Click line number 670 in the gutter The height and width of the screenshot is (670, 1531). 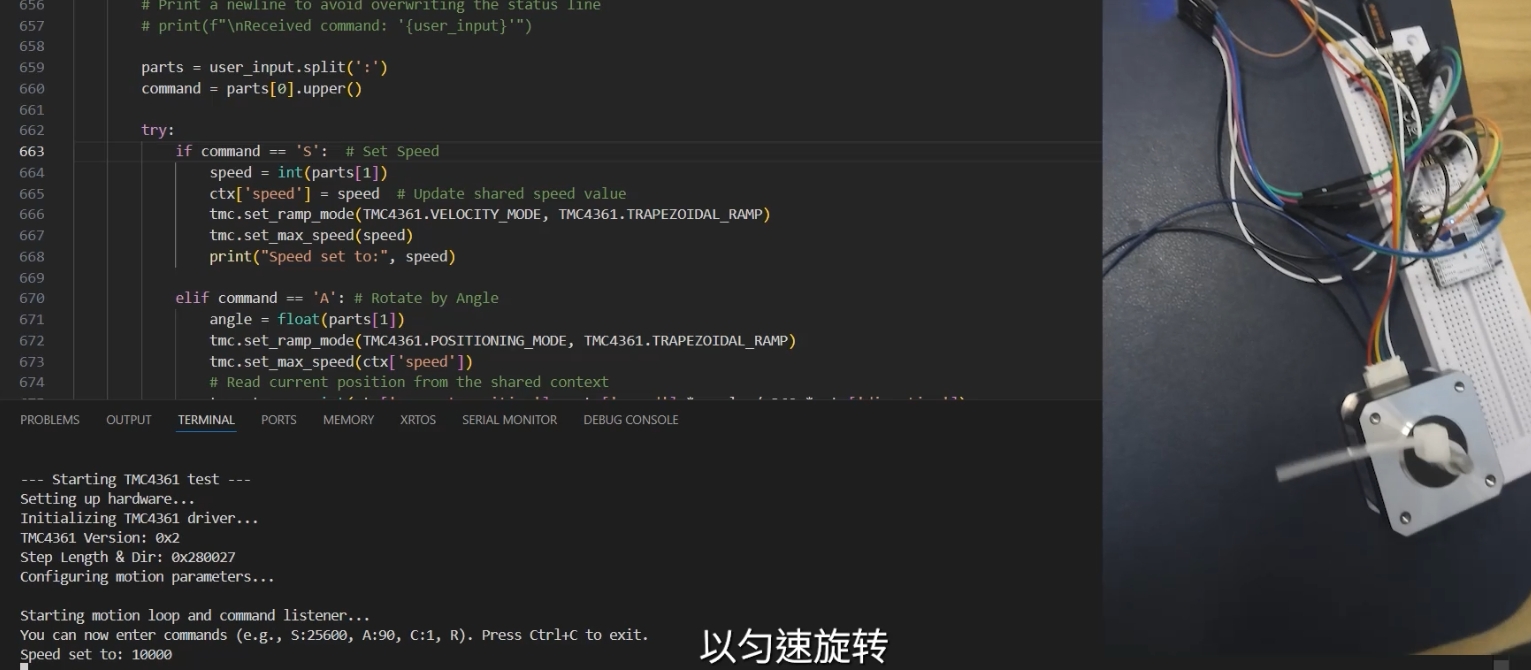point(32,298)
